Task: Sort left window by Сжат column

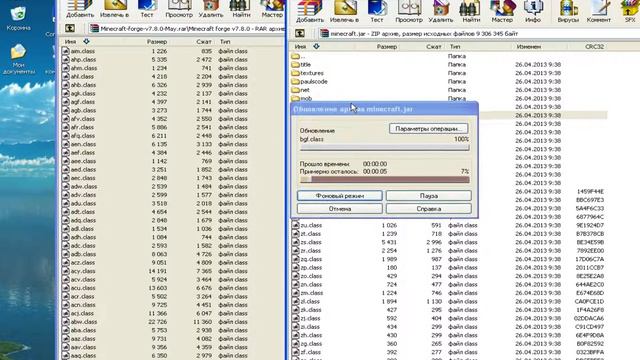Action: tap(203, 42)
